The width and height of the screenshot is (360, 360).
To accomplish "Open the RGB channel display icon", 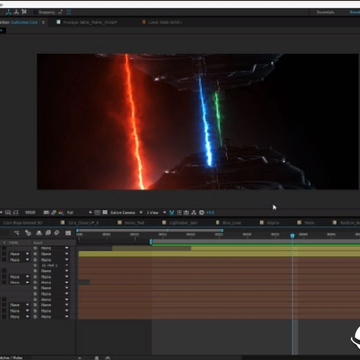I will point(61,213).
